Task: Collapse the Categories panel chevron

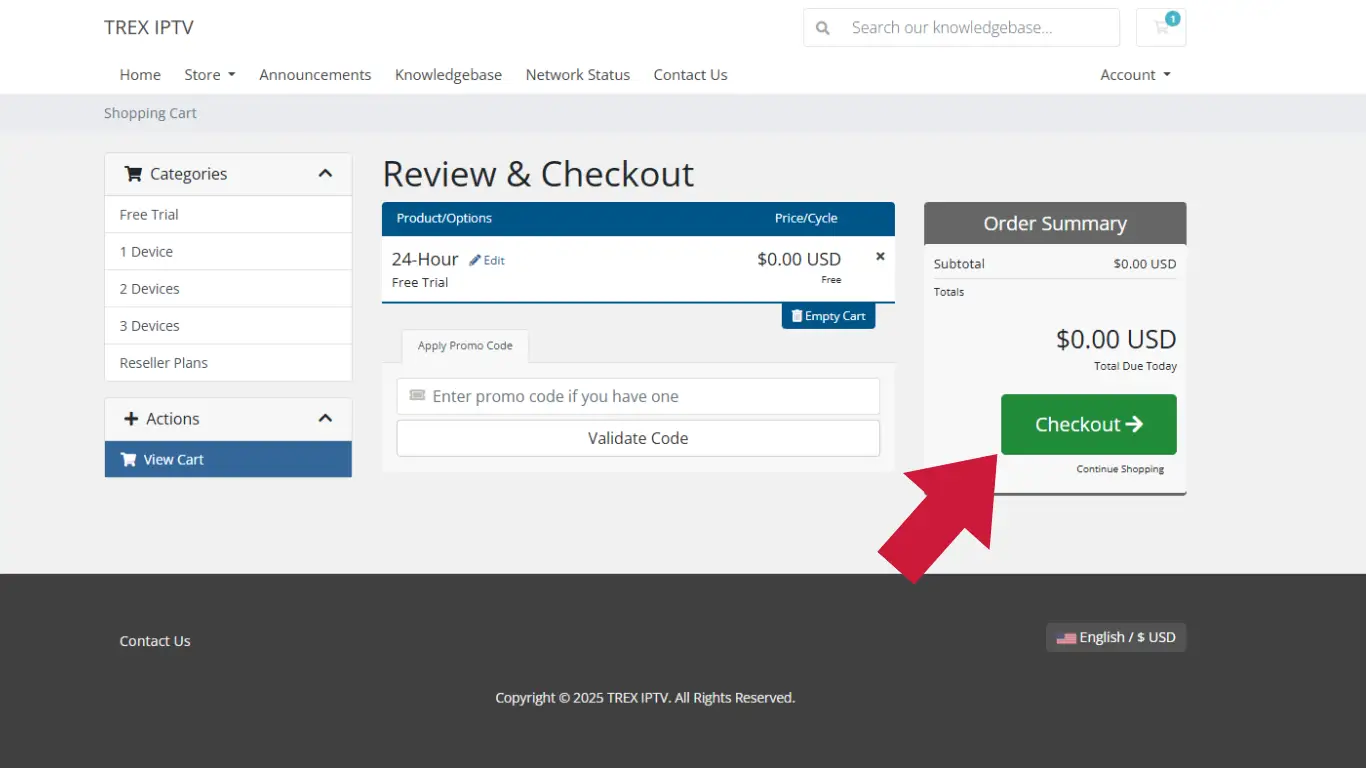Action: pos(325,173)
